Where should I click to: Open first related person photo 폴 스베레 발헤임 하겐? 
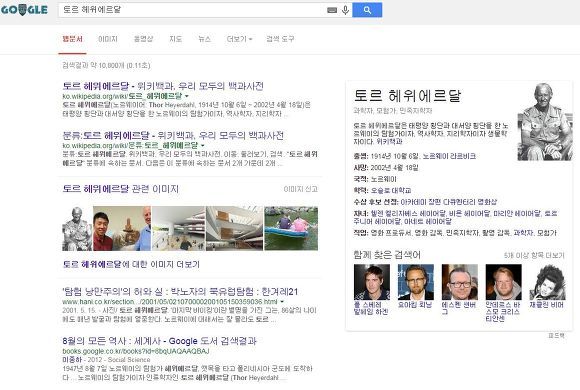372,282
